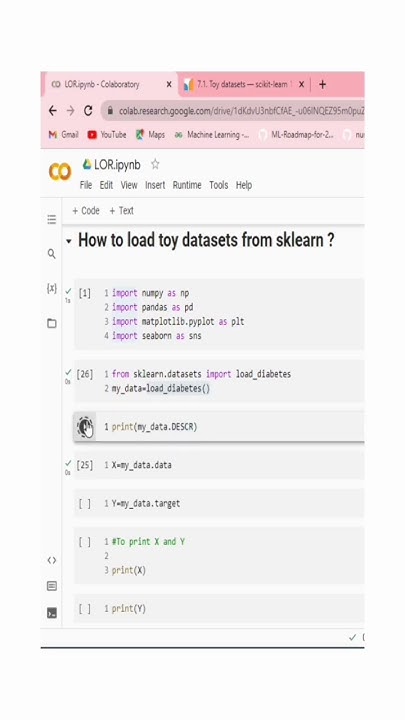This screenshot has height=720, width=405.
Task: Run the print(my_data.DESCR) cell
Action: [85, 427]
